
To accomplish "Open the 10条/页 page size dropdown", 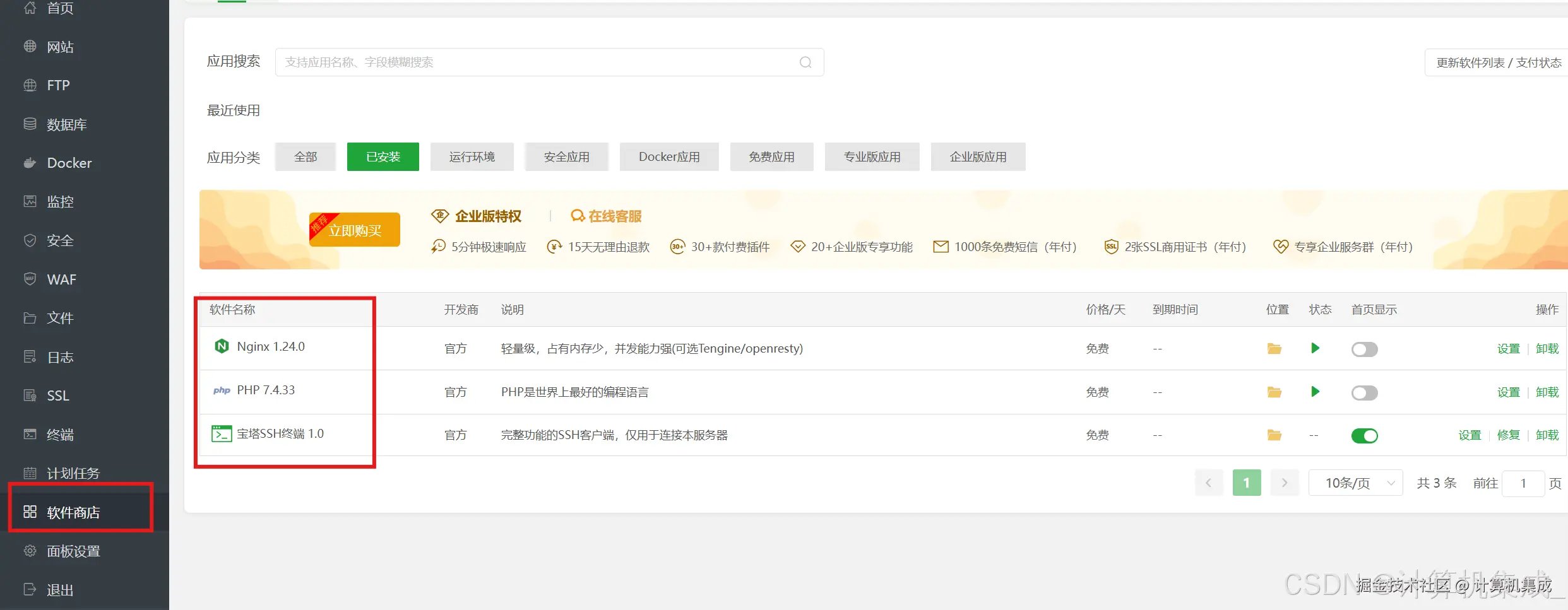I will [x=1356, y=483].
